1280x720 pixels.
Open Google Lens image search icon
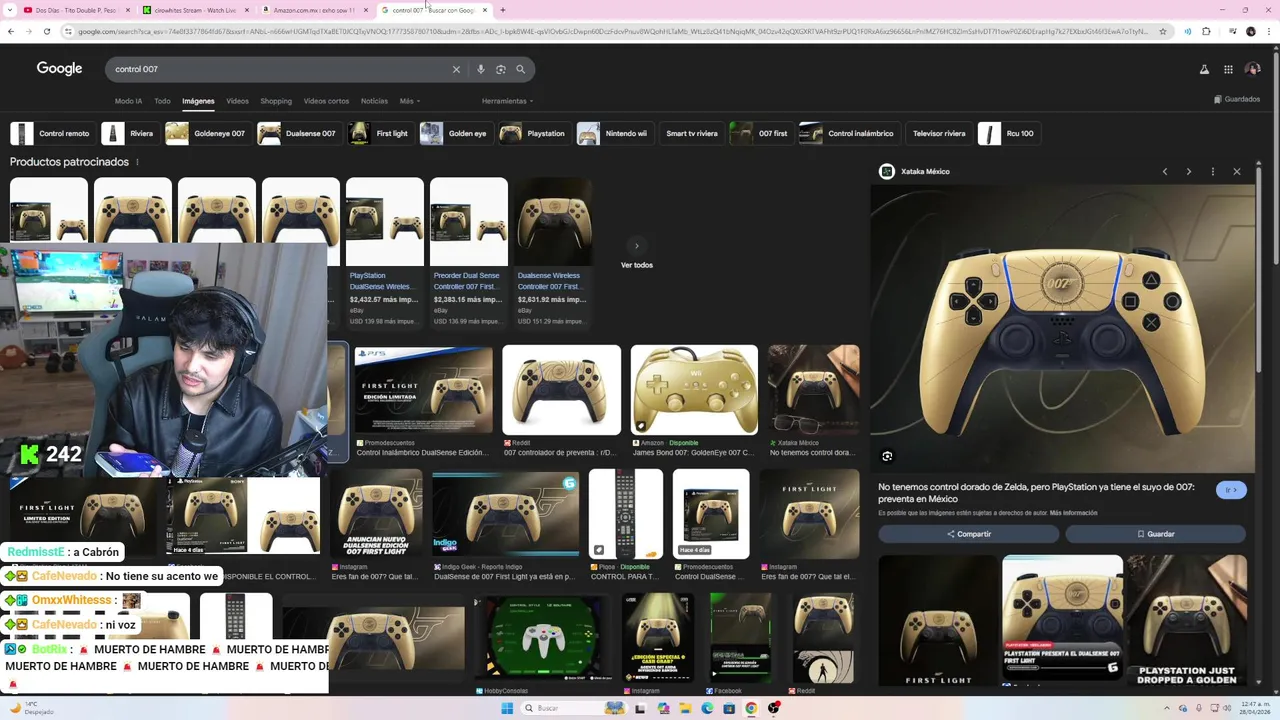pyautogui.click(x=501, y=69)
